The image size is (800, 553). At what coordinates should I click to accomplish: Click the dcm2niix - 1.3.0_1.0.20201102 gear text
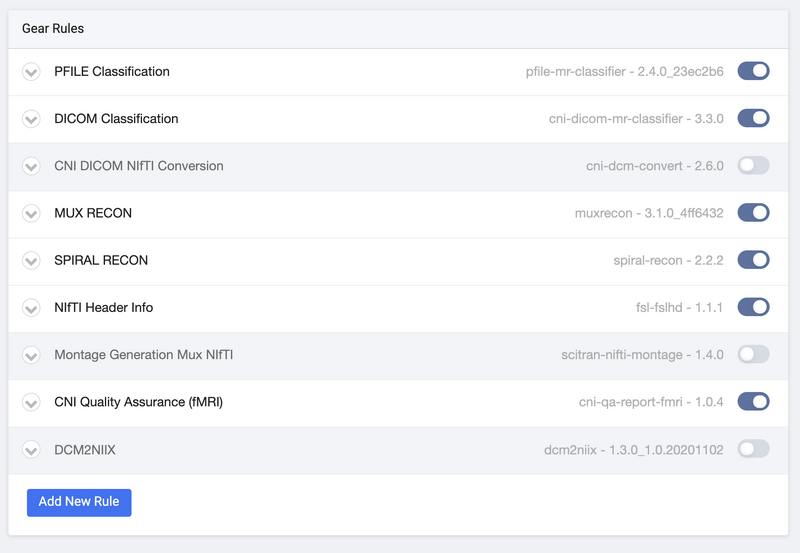tap(634, 450)
